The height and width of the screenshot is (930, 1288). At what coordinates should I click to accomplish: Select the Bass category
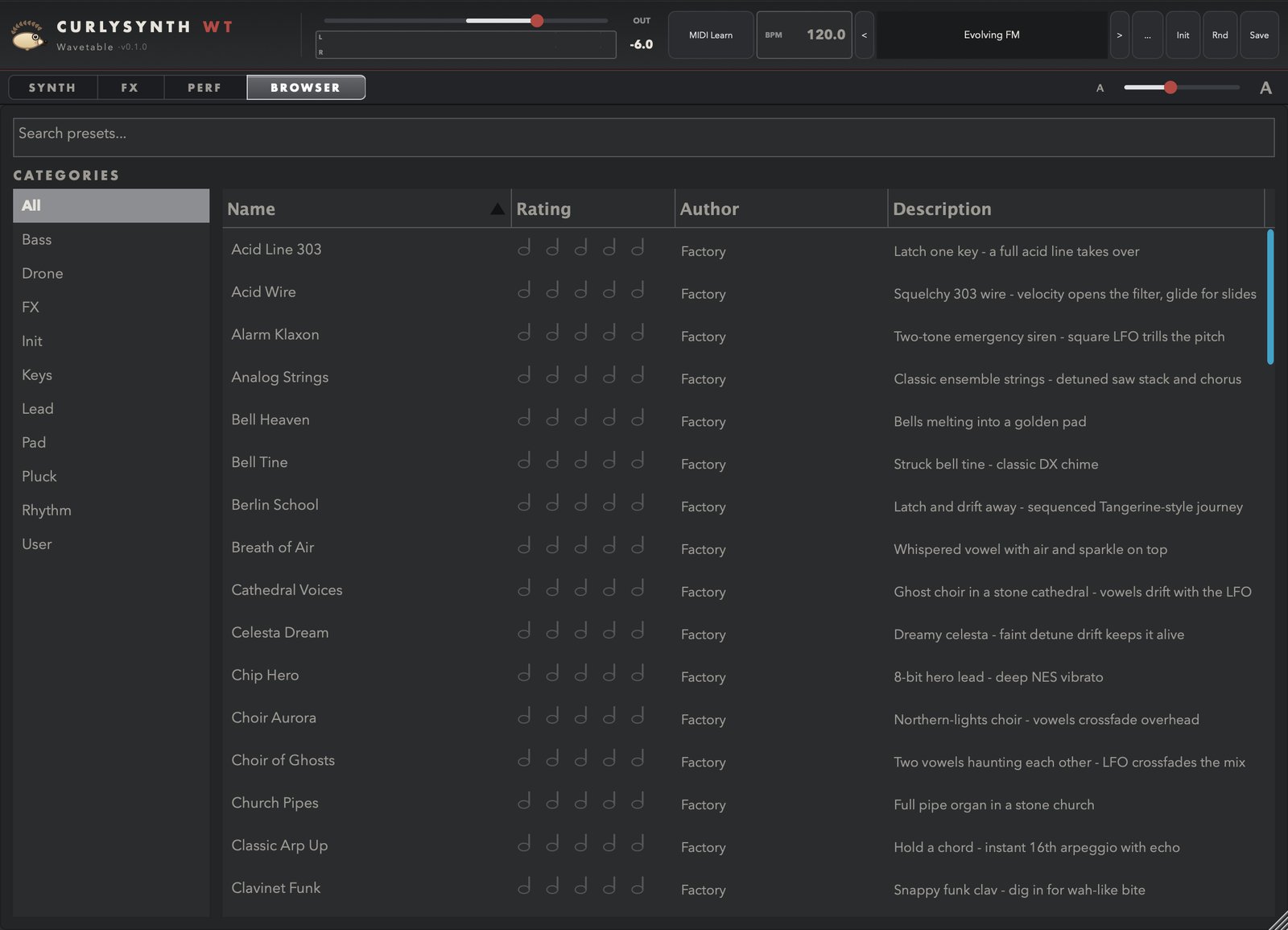pos(111,239)
